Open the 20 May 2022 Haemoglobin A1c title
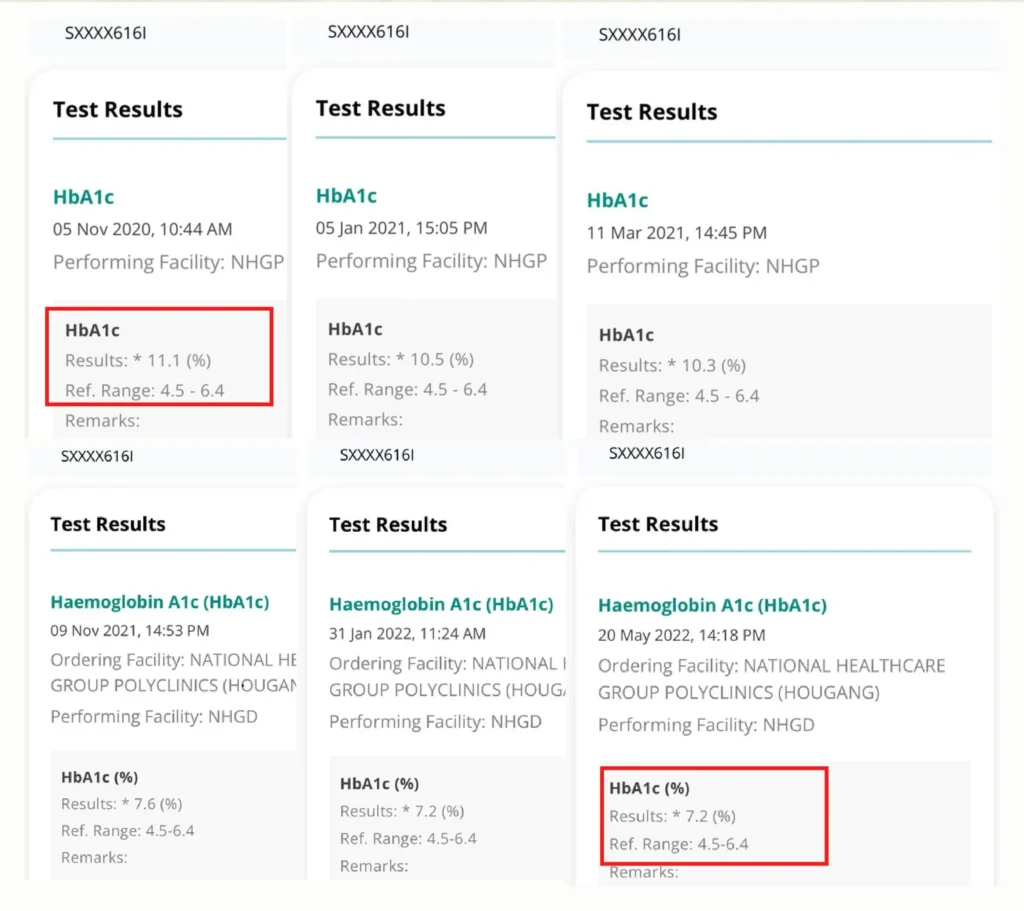Viewport: 1024px width, 911px height. [712, 605]
